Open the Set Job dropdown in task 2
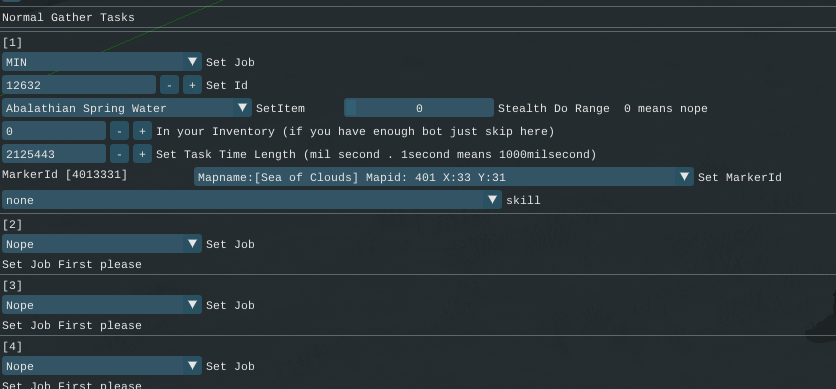Viewport: 836px width, 389px height. [102, 244]
